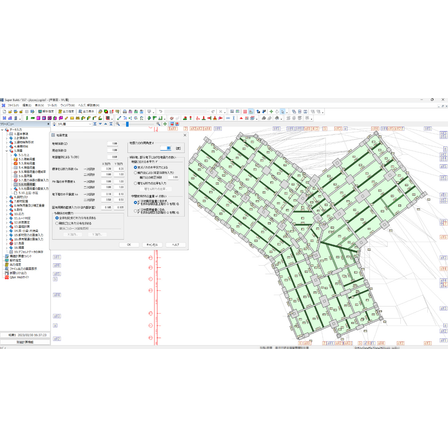The image size is (448, 448).
Task: Select the last radio button in dialog's right panel
Action: pos(135,211)
